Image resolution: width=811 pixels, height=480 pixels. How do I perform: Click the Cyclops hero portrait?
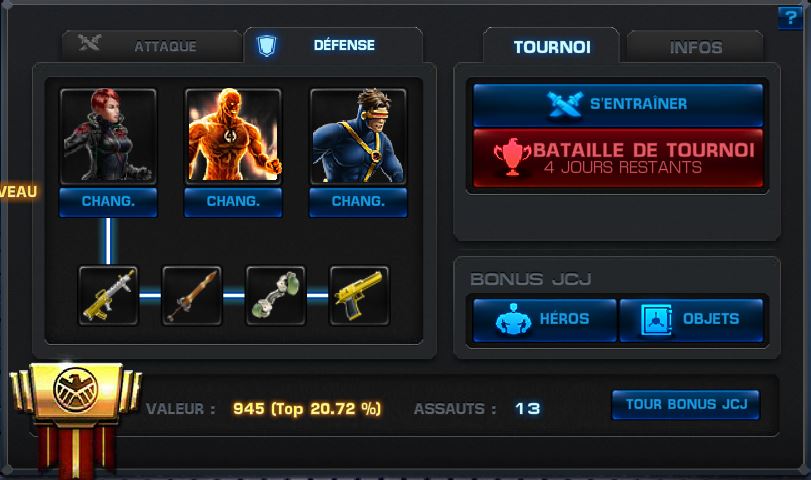click(358, 137)
